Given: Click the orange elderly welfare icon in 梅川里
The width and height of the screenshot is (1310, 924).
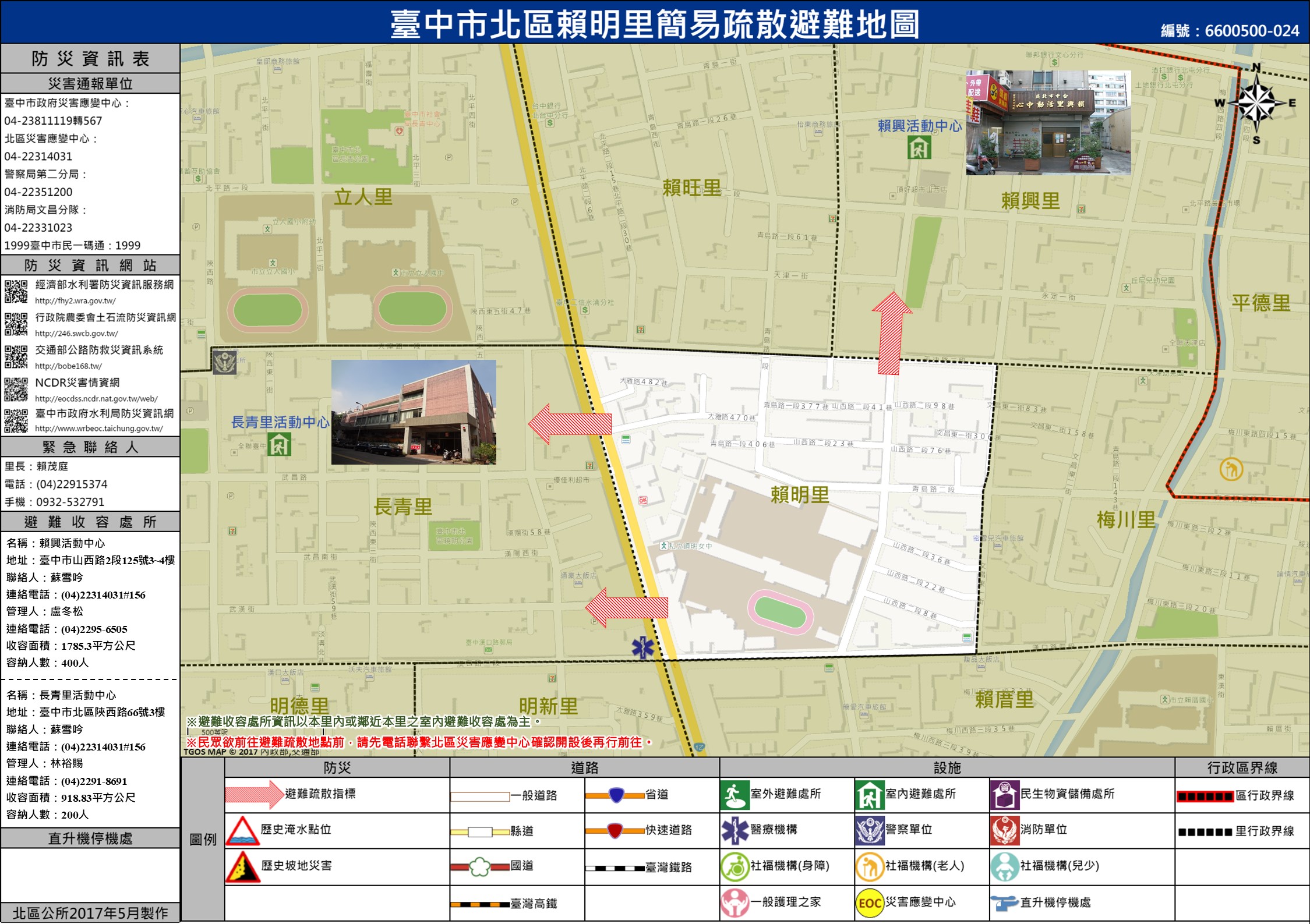Looking at the screenshot, I should click(1231, 469).
